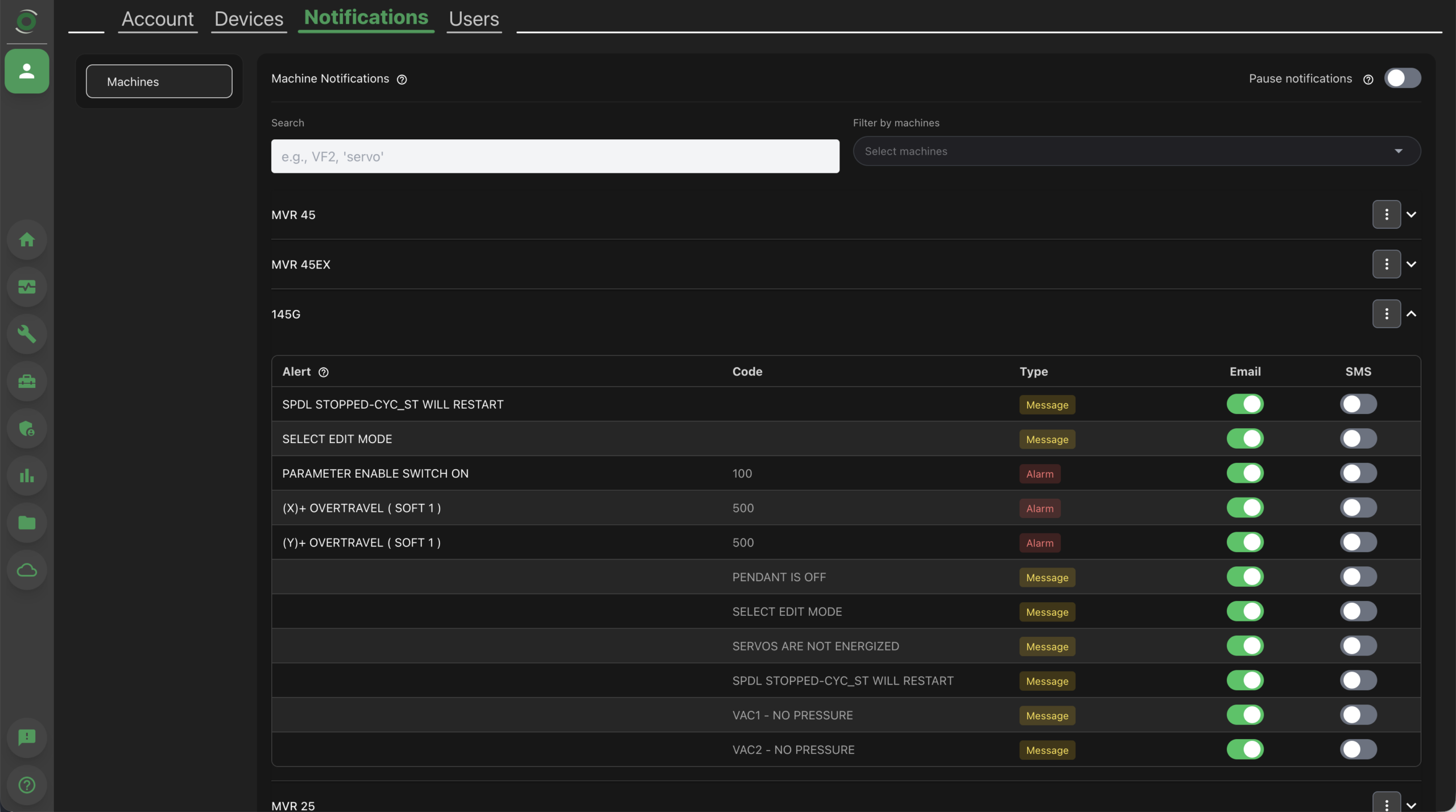Click the Pause notifications help icon
The image size is (1456, 812).
click(1368, 80)
